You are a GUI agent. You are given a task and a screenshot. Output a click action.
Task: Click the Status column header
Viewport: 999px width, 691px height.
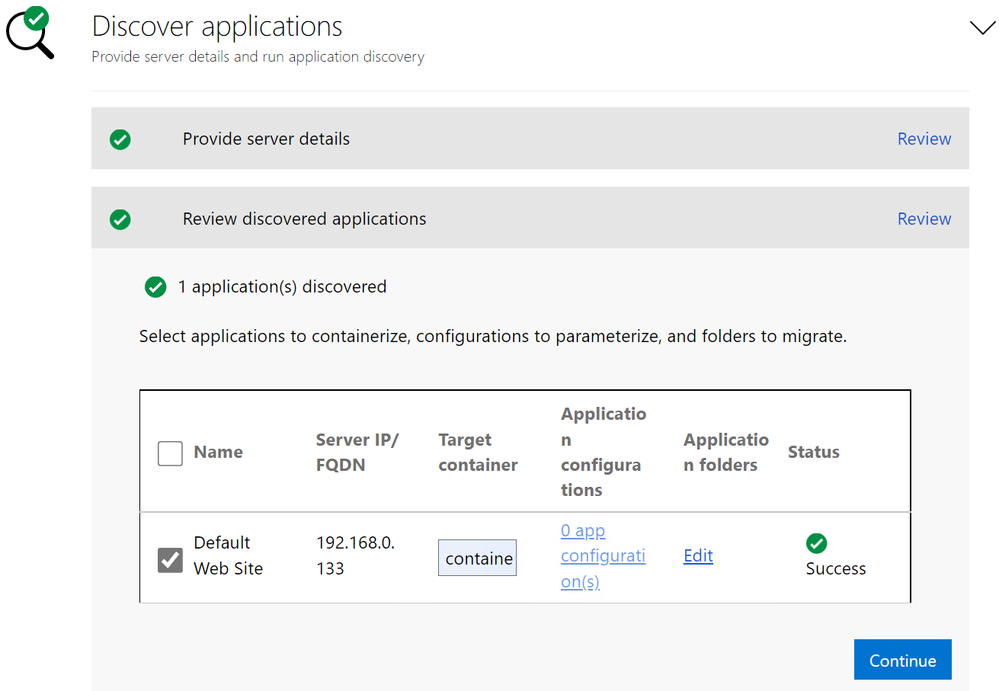813,452
